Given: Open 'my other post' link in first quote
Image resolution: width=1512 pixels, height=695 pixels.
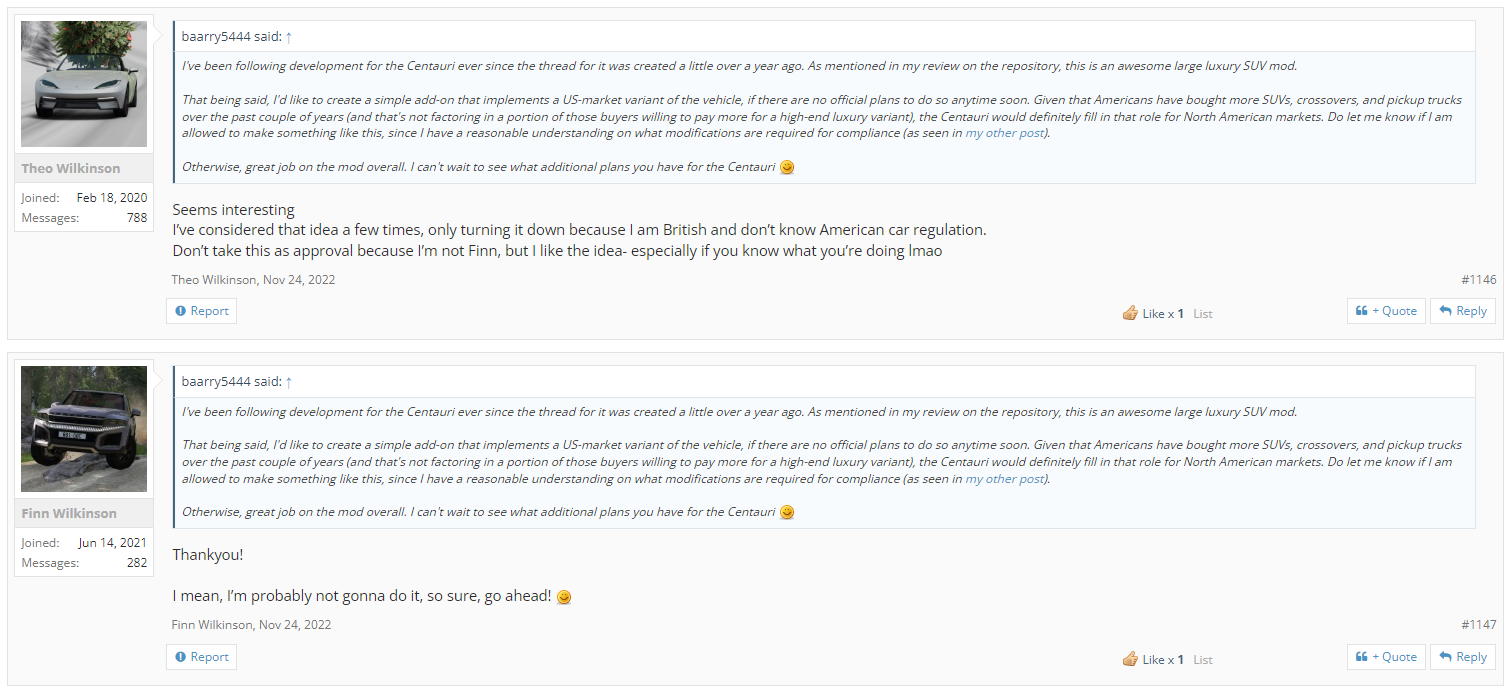Looking at the screenshot, I should pyautogui.click(x=1005, y=133).
